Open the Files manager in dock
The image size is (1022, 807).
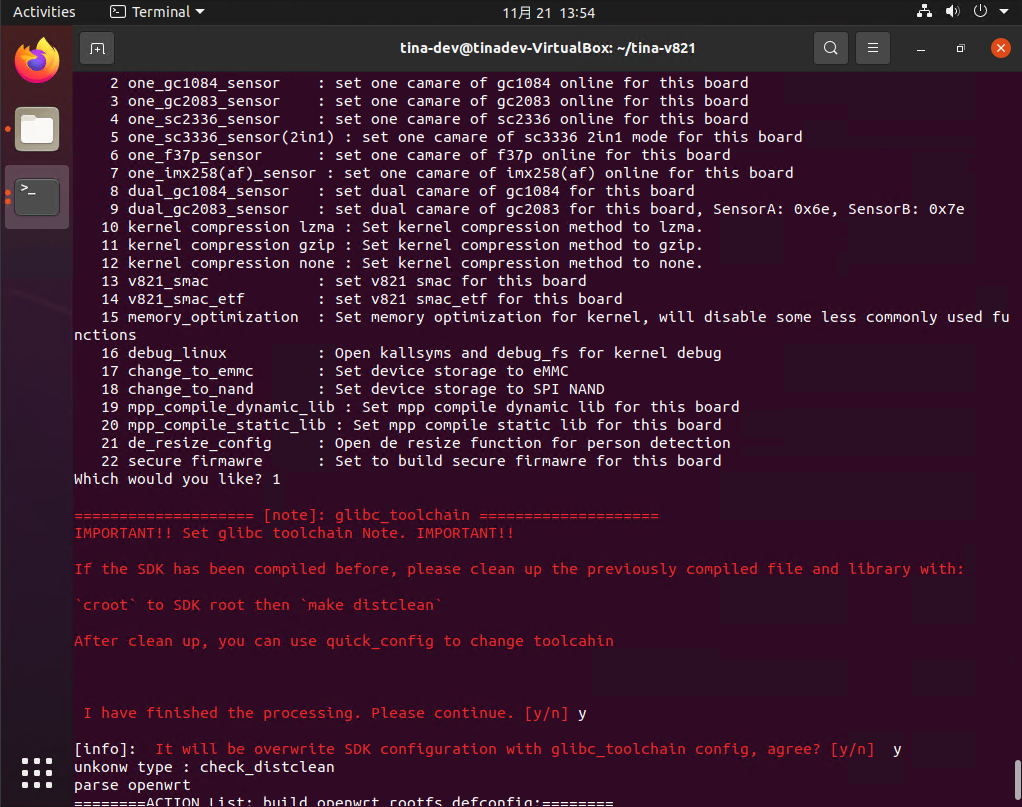tap(37, 129)
